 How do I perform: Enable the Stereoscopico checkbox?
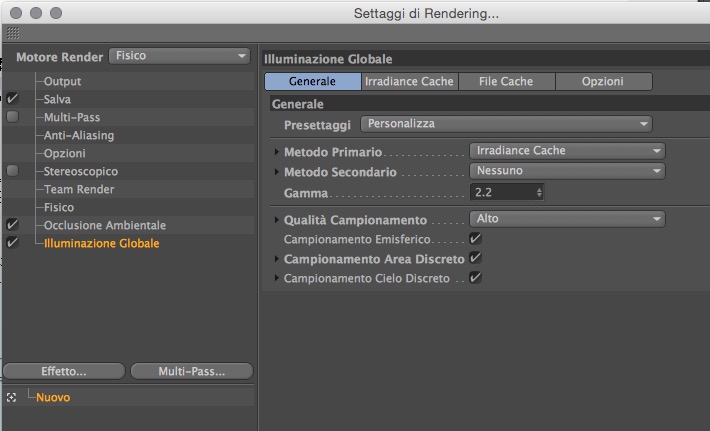(12, 171)
